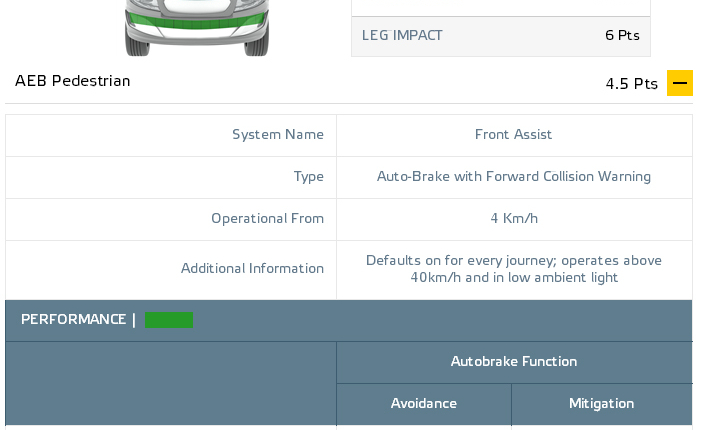The image size is (701, 430).
Task: Click the Performance header label
Action: (x=73, y=320)
